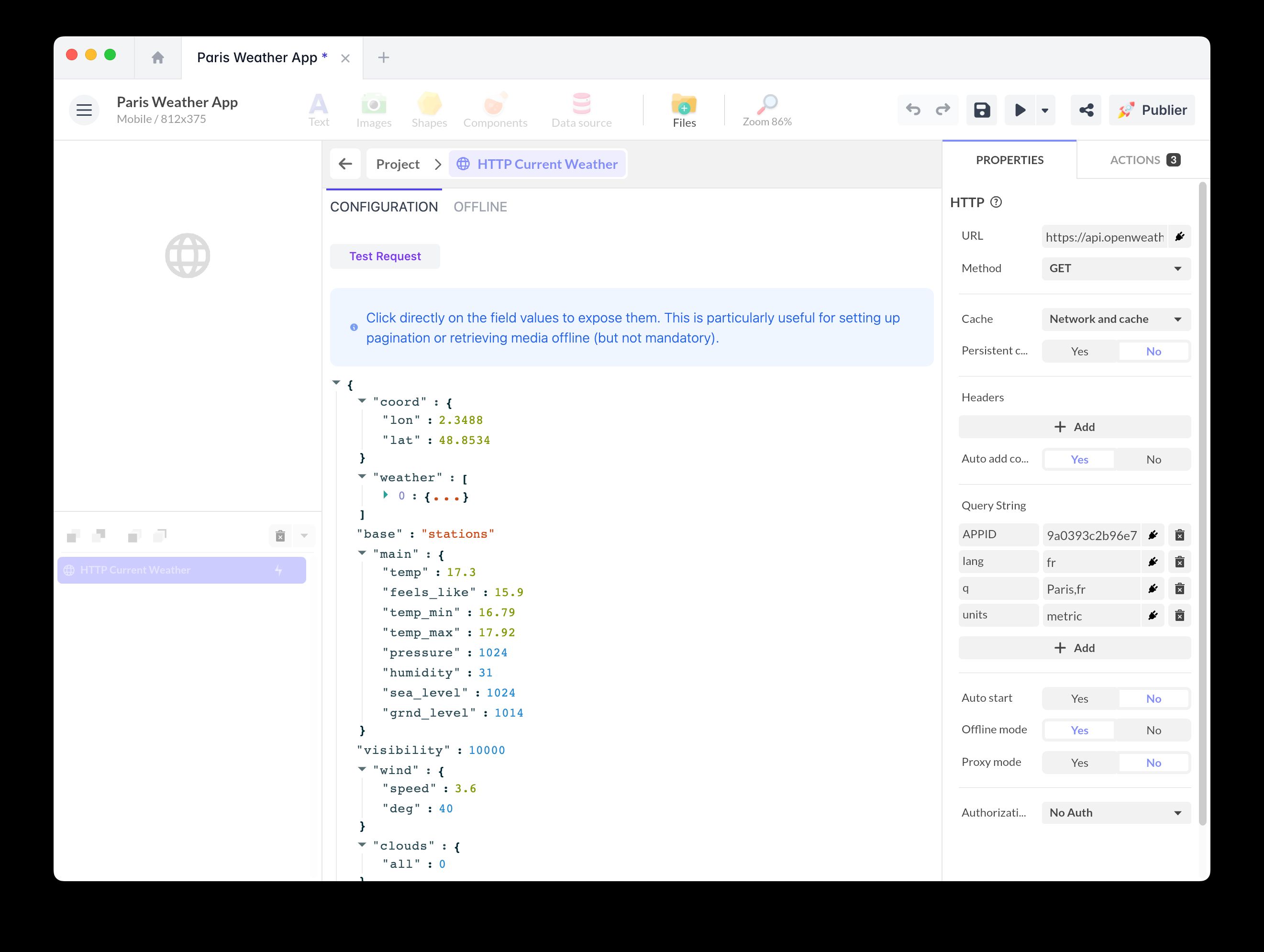Screen dimensions: 1264x952
Task: Click the Publier button
Action: pyautogui.click(x=1152, y=110)
